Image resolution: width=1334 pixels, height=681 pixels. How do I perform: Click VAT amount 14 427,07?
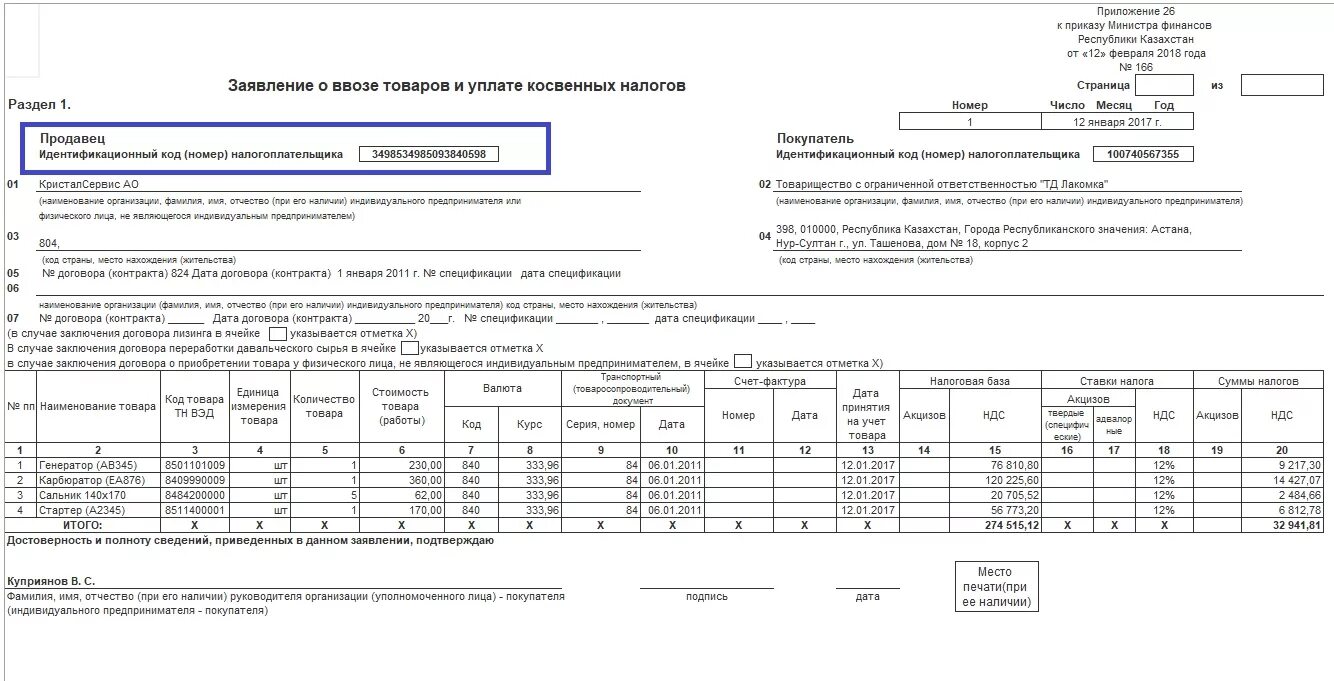pyautogui.click(x=1297, y=480)
